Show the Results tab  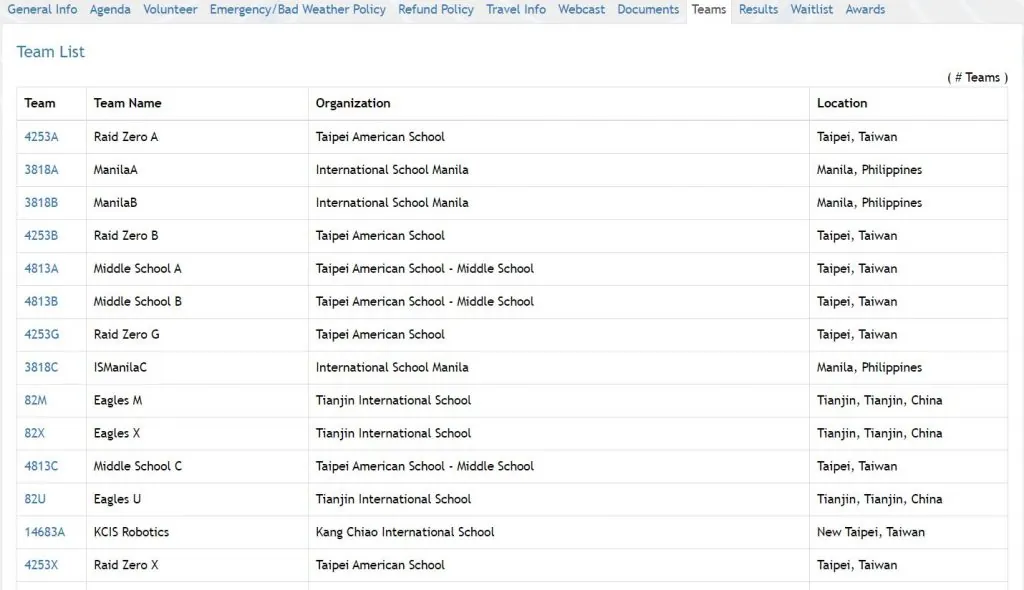click(758, 10)
